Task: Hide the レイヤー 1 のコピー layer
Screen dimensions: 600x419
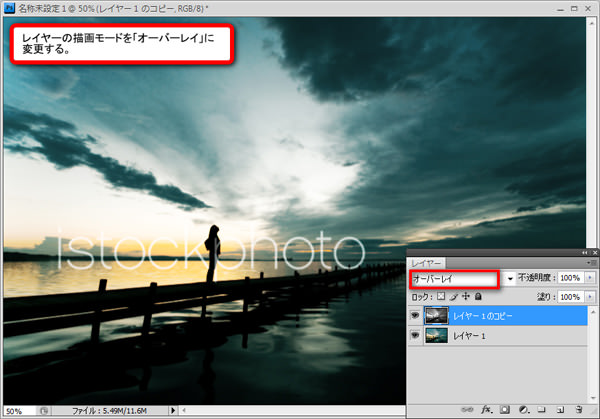Action: click(416, 315)
